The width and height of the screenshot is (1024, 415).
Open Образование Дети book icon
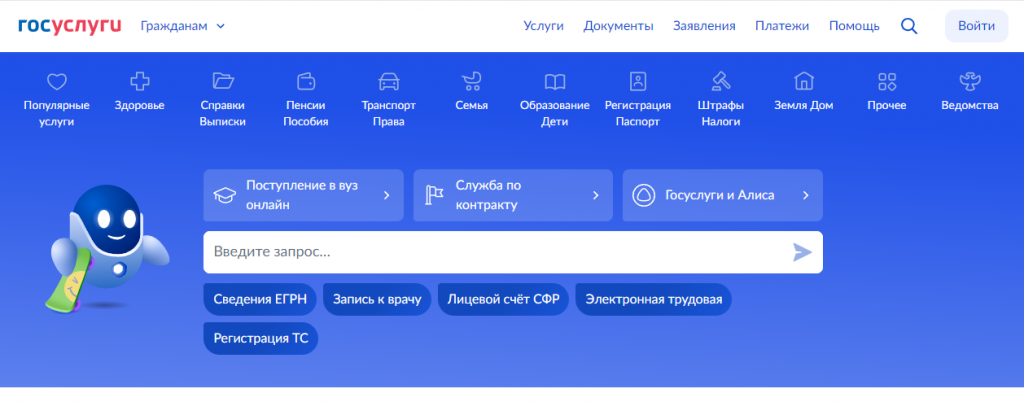tap(555, 82)
